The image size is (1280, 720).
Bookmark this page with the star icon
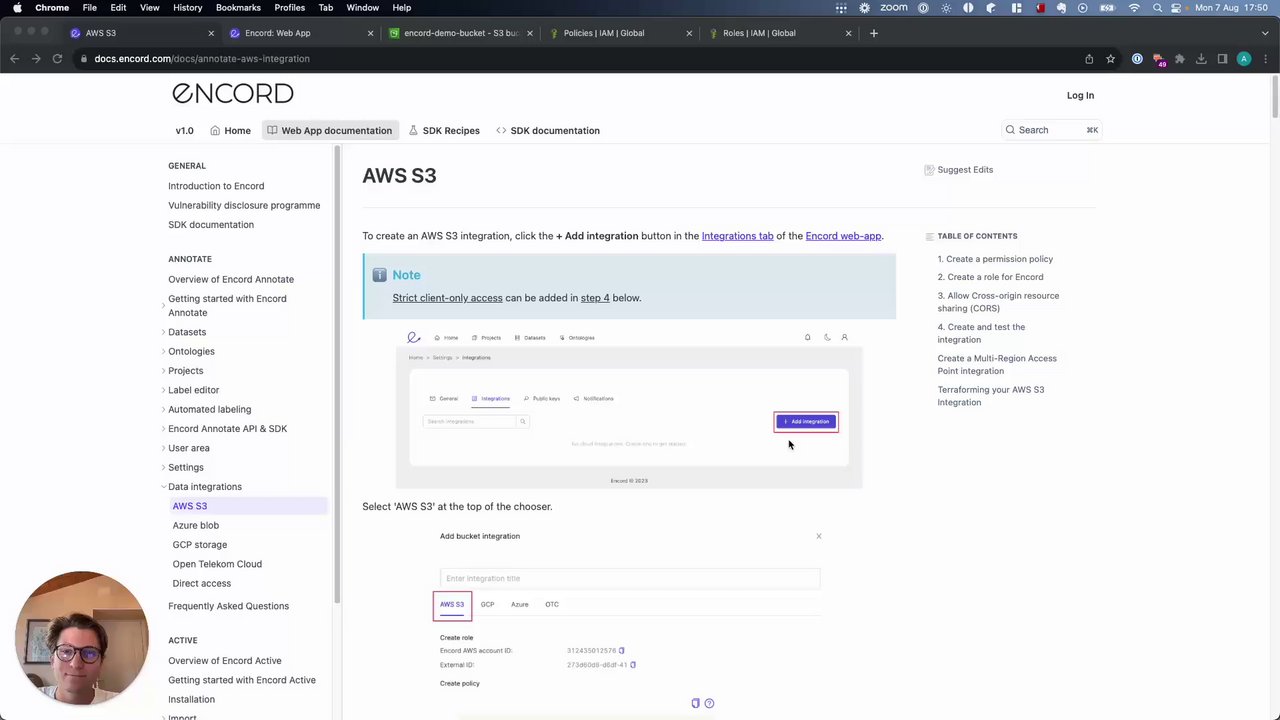(x=1110, y=59)
